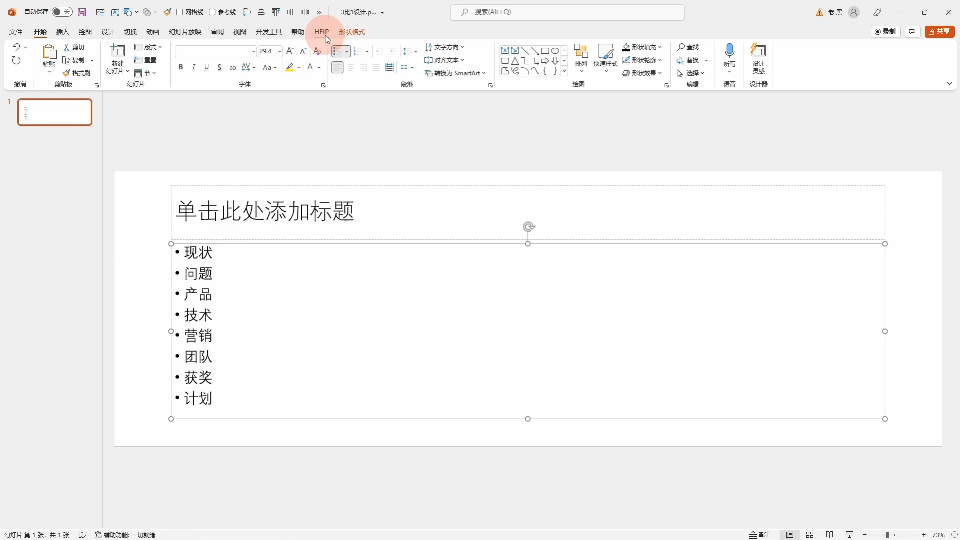This screenshot has height=540, width=960.
Task: Toggle Underline formatting
Action: click(206, 67)
